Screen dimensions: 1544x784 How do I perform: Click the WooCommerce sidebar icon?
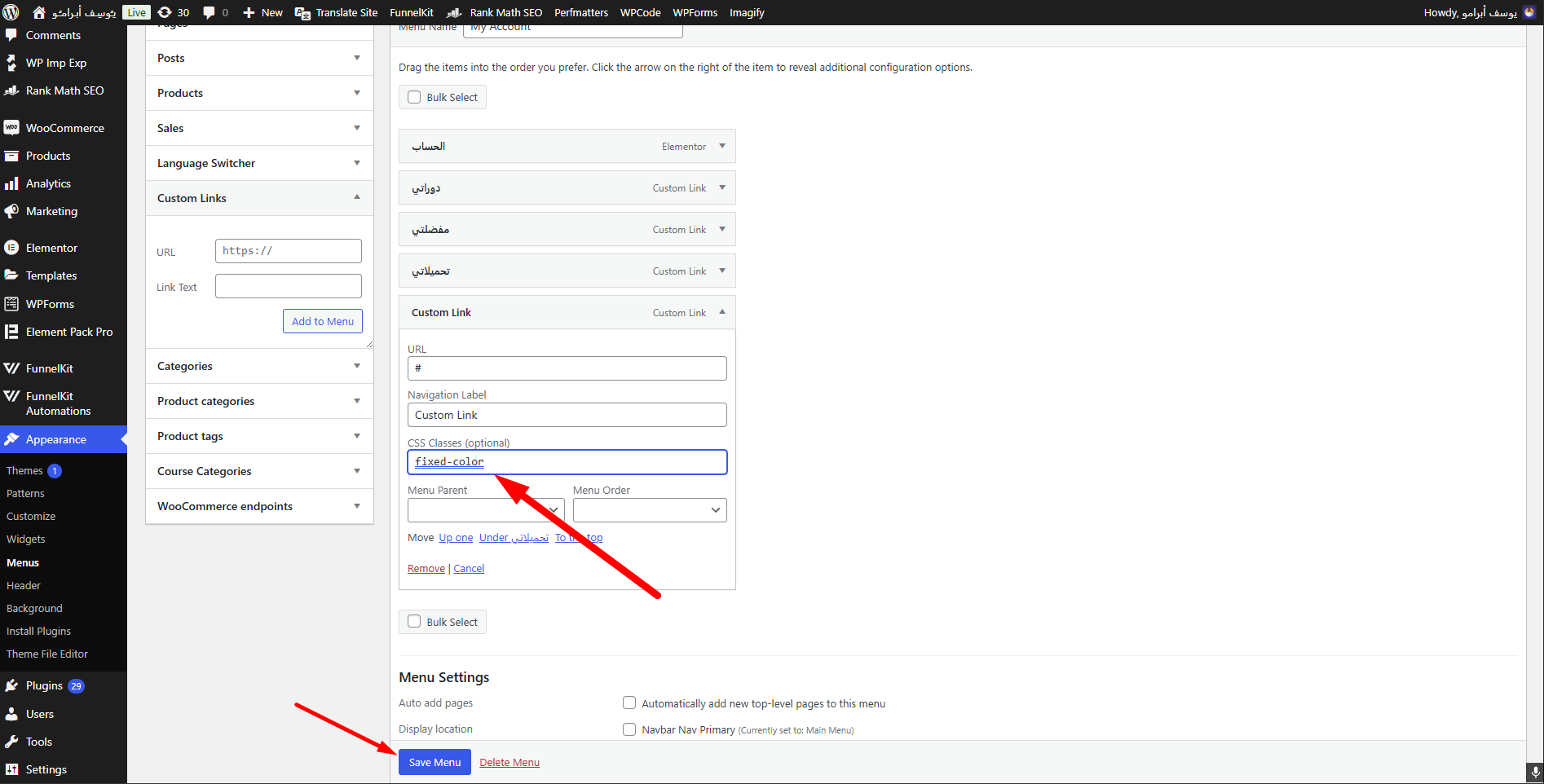pyautogui.click(x=11, y=128)
